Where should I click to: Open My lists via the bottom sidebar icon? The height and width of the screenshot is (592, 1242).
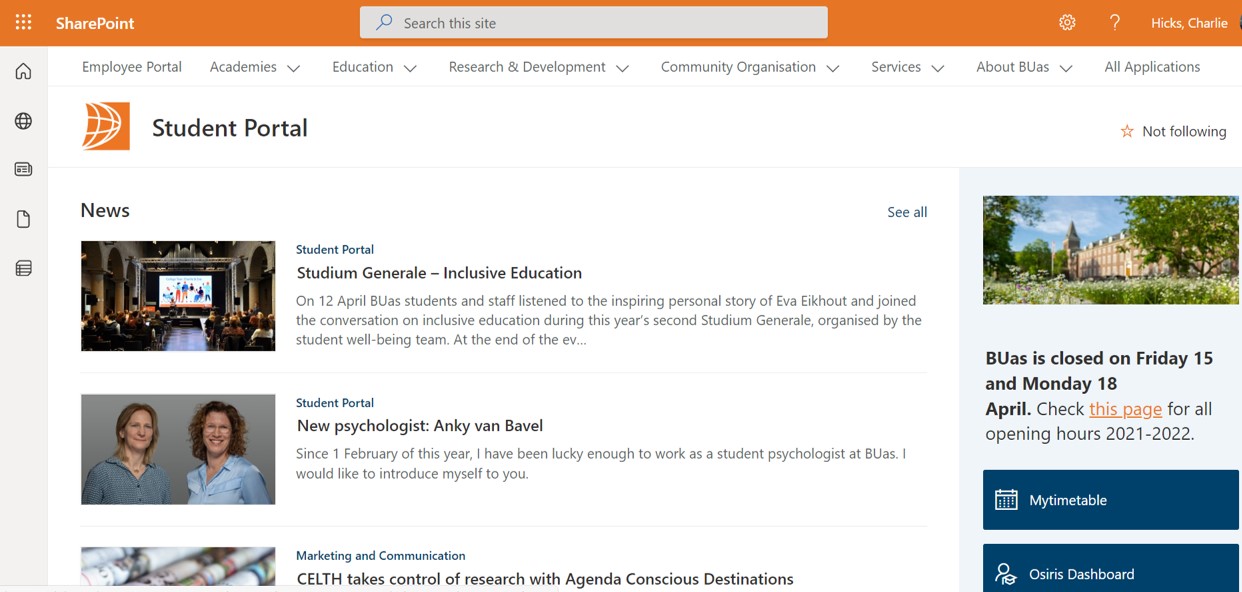[22, 267]
